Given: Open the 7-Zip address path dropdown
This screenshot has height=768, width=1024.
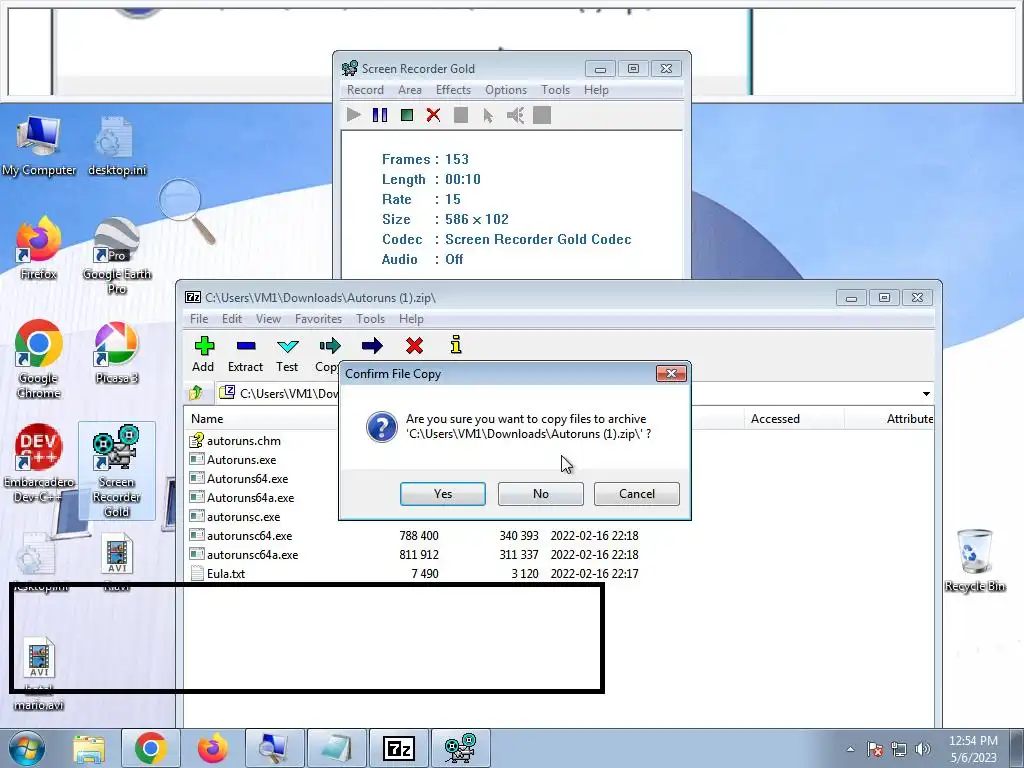Looking at the screenshot, I should pos(926,393).
